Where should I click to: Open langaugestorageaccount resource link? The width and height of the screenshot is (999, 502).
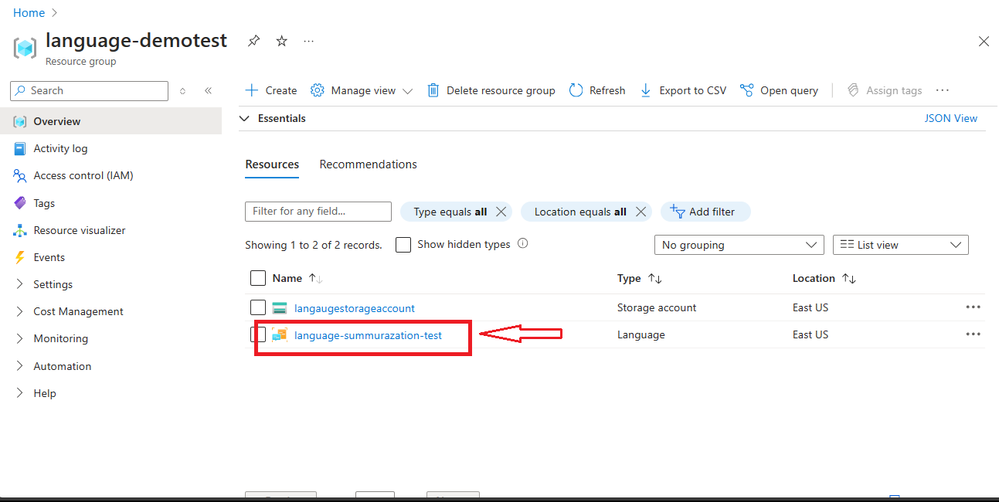[354, 308]
